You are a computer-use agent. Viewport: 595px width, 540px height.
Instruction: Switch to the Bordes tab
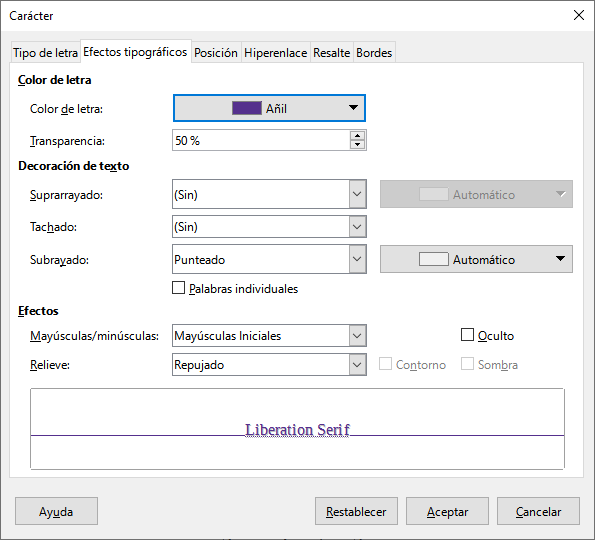pos(374,52)
